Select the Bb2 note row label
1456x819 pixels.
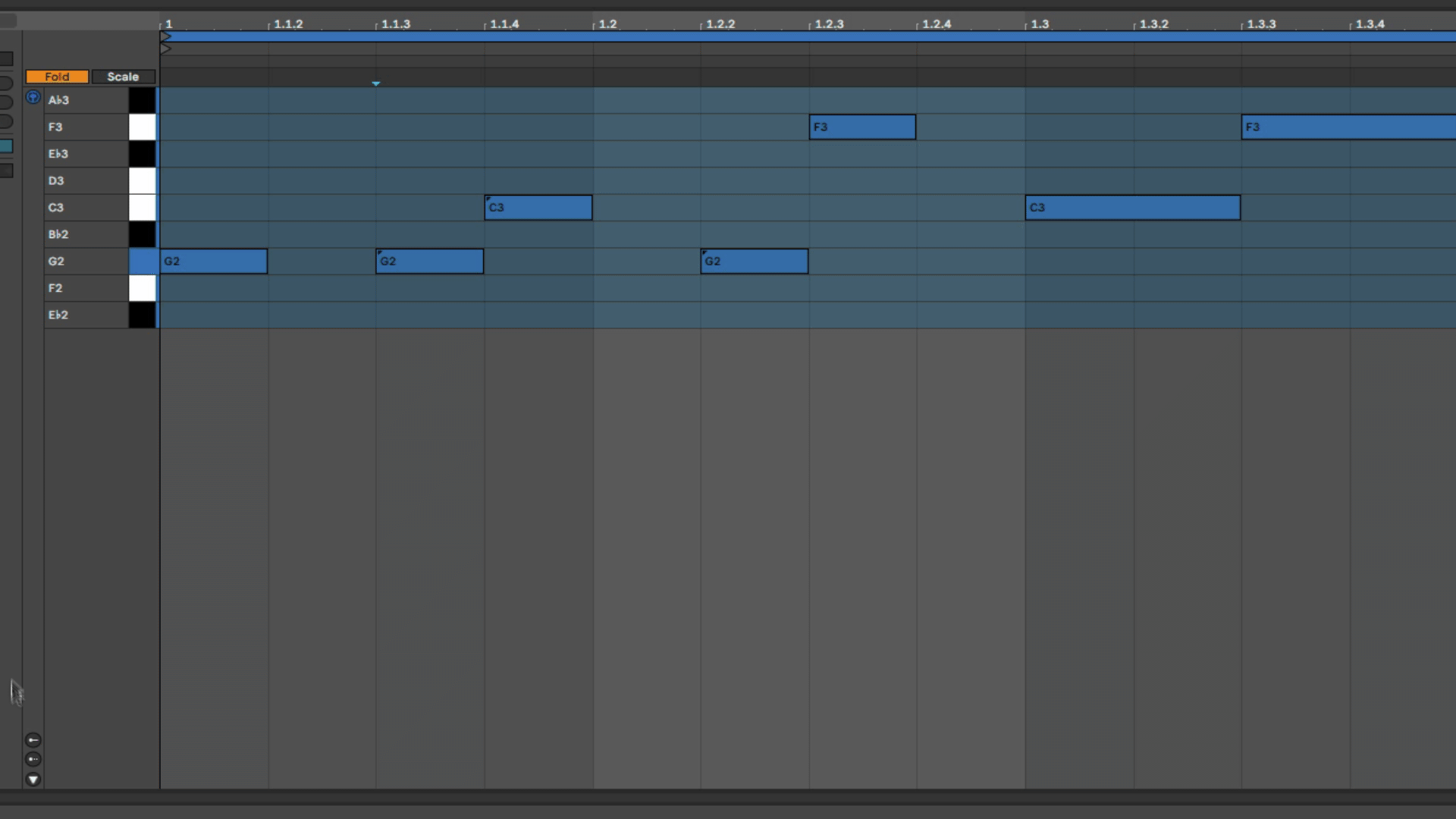(58, 234)
